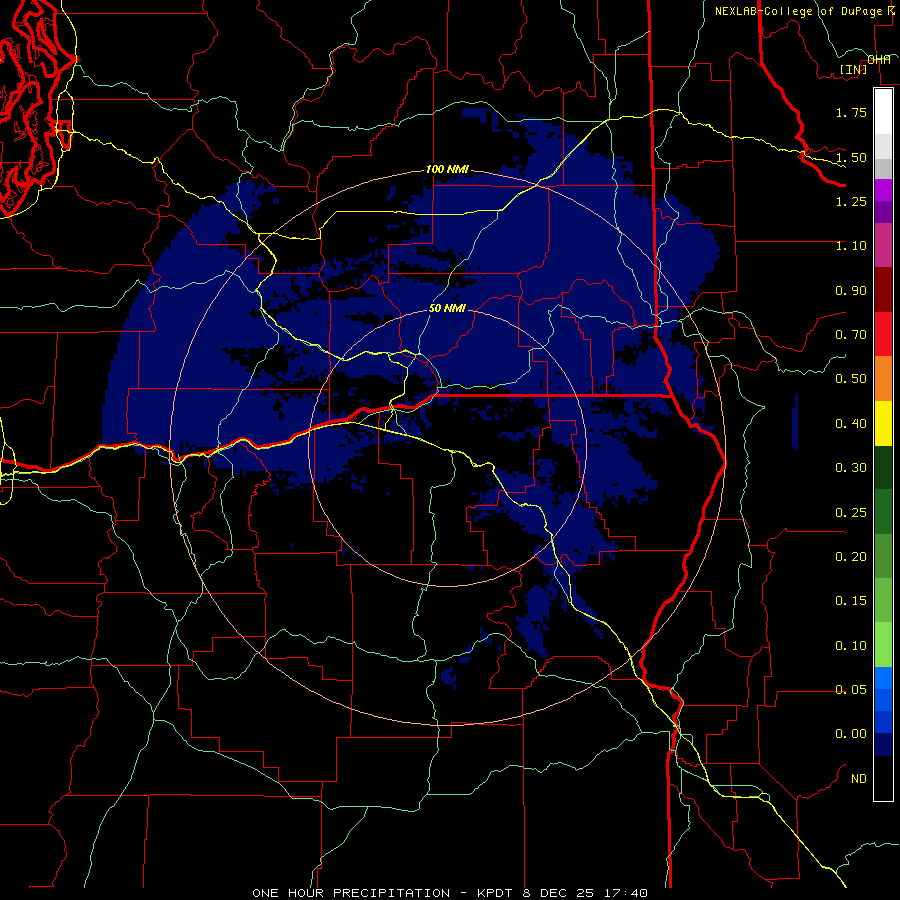Viewport: 900px width, 900px height.
Task: Click the 0.25 scale label
Action: [851, 513]
